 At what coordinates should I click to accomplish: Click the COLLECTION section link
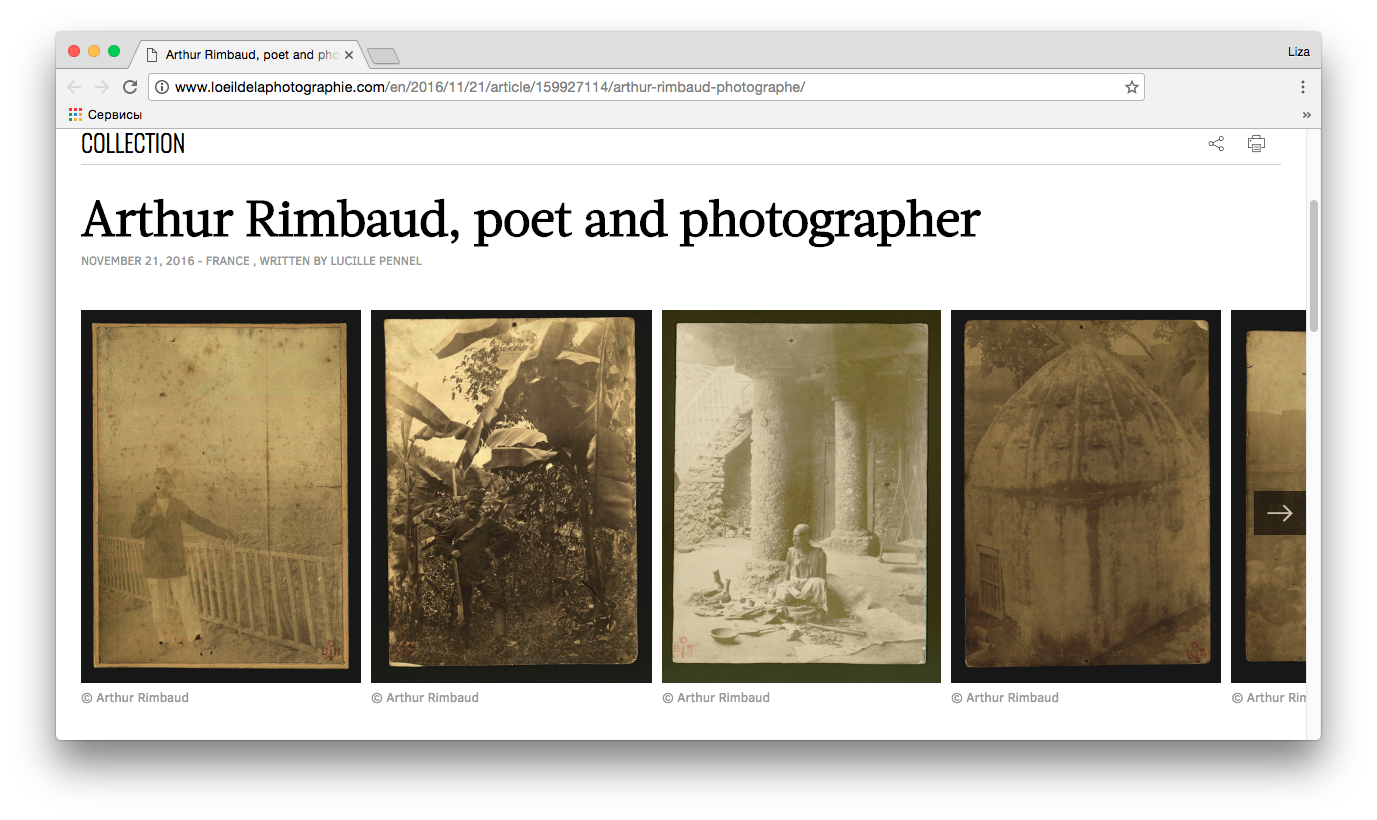(x=133, y=144)
